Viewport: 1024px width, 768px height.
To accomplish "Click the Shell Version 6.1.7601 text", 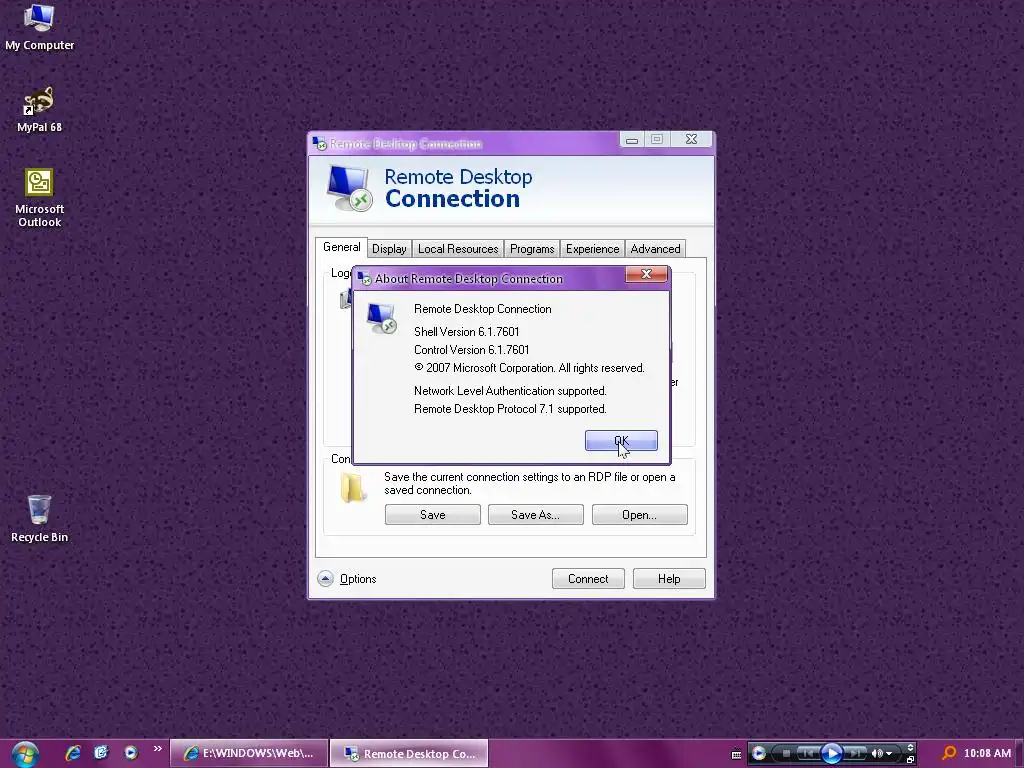I will [x=466, y=332].
